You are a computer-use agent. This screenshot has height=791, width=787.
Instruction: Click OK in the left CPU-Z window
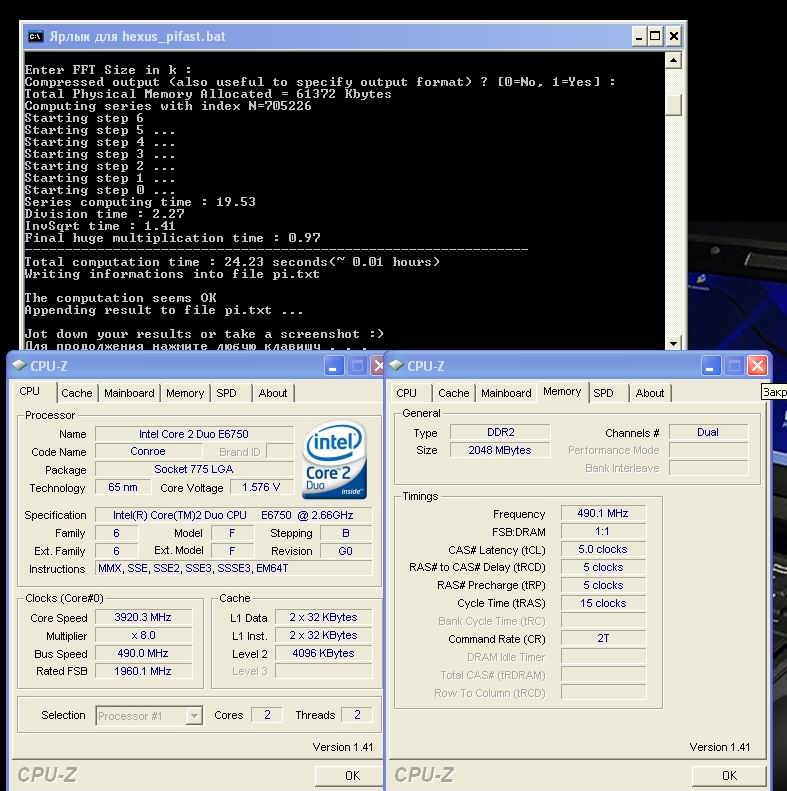(x=352, y=775)
